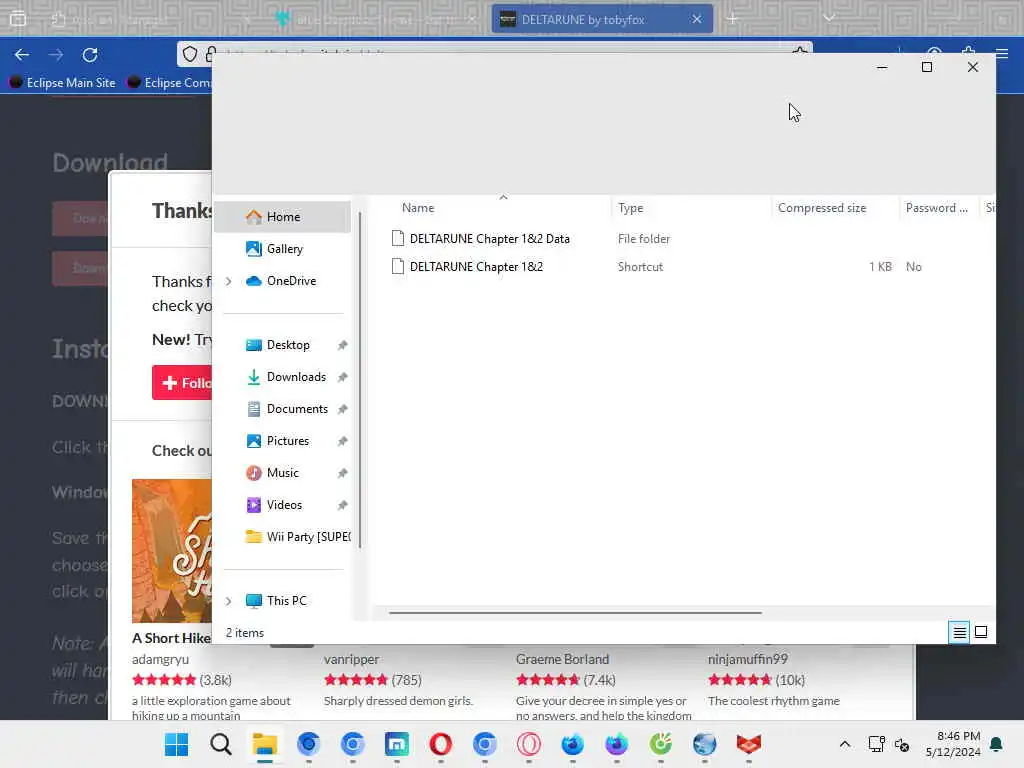Go back in the browser

pos(22,55)
